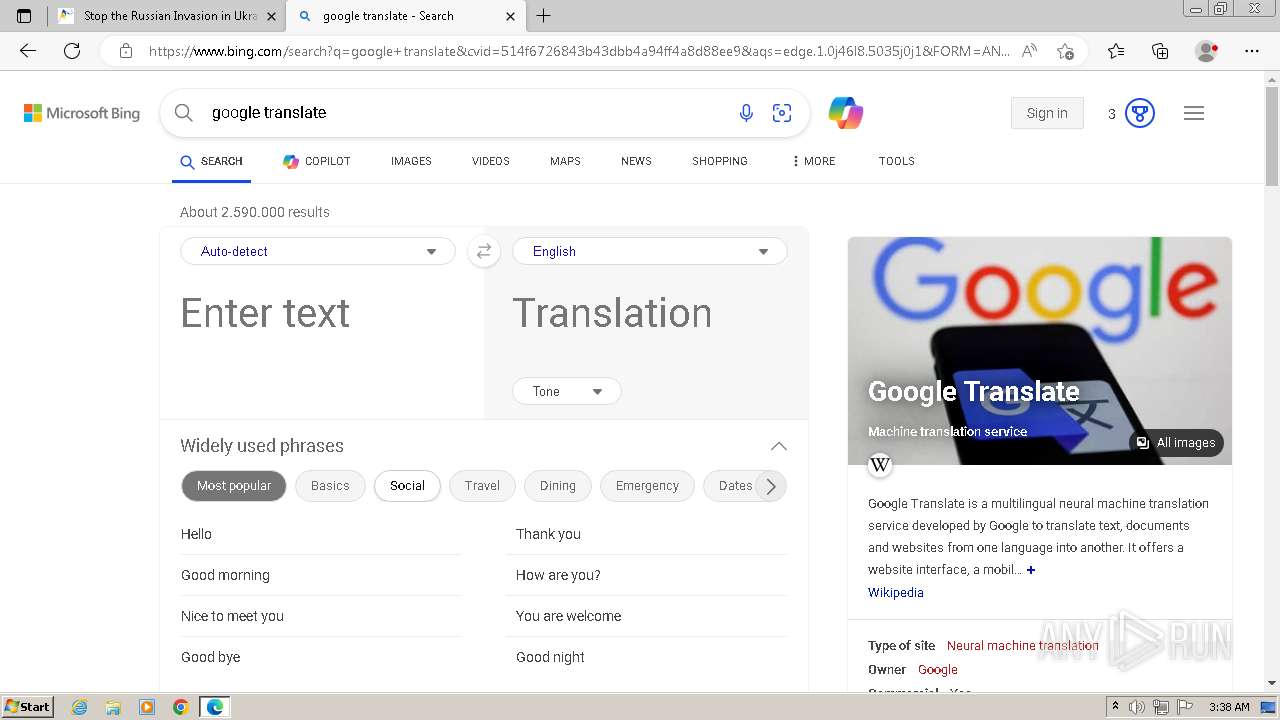Select the Dates phrase chip
This screenshot has width=1280, height=720.
(735, 486)
